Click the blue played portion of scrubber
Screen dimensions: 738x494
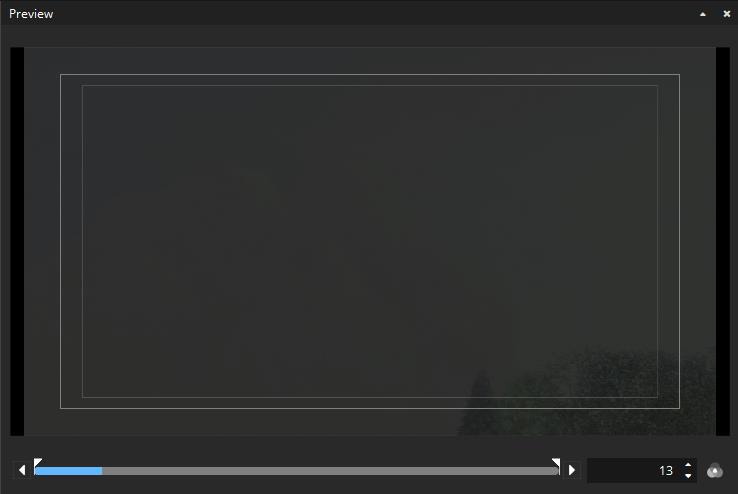(68, 471)
